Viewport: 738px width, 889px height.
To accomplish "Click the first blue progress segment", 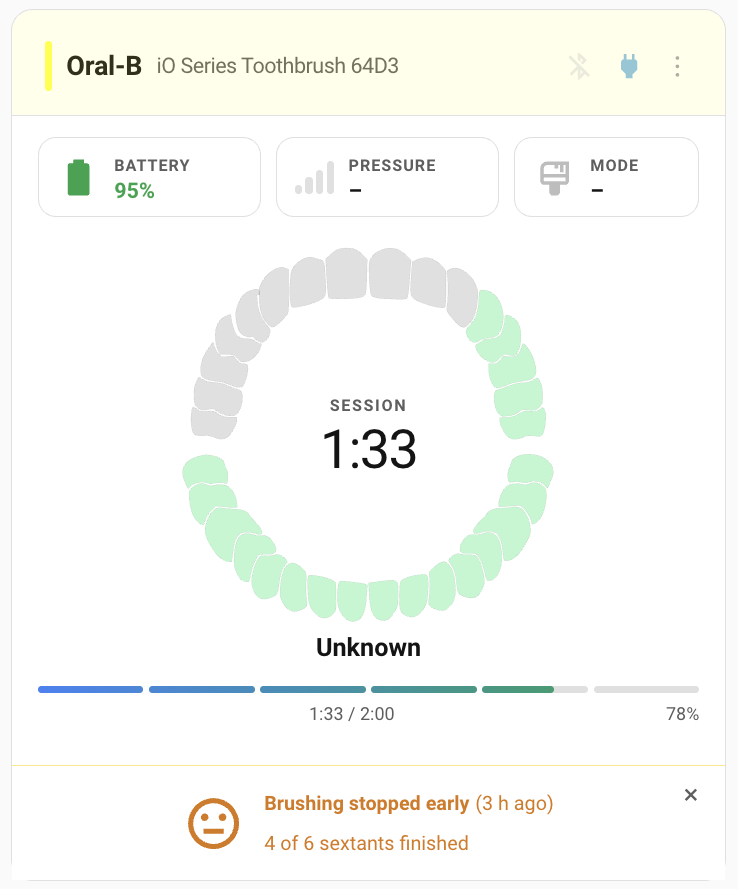I will (x=91, y=689).
